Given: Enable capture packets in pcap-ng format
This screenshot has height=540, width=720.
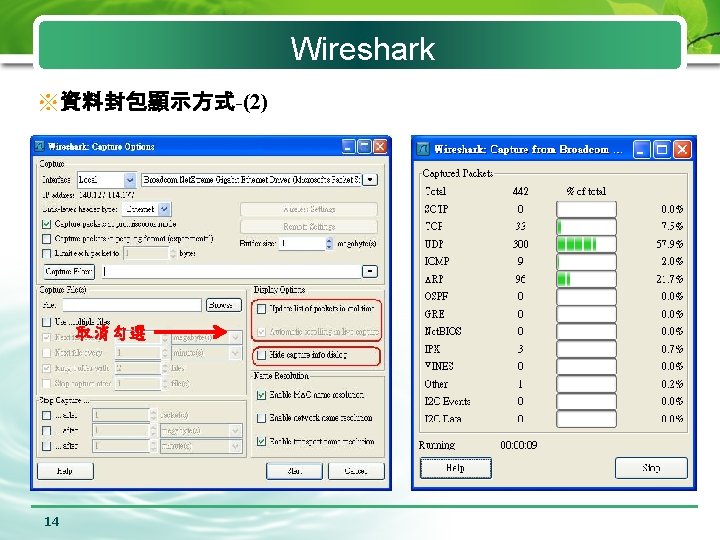Looking at the screenshot, I should pos(46,239).
